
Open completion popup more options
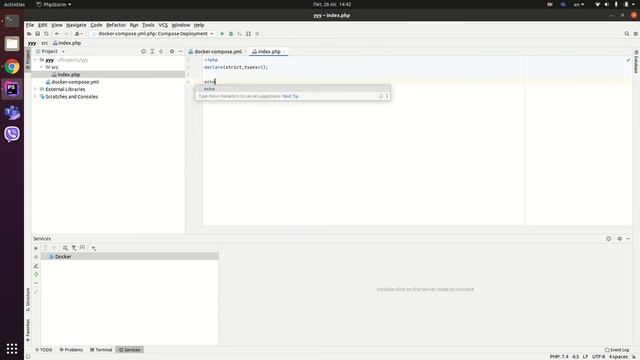[387, 96]
